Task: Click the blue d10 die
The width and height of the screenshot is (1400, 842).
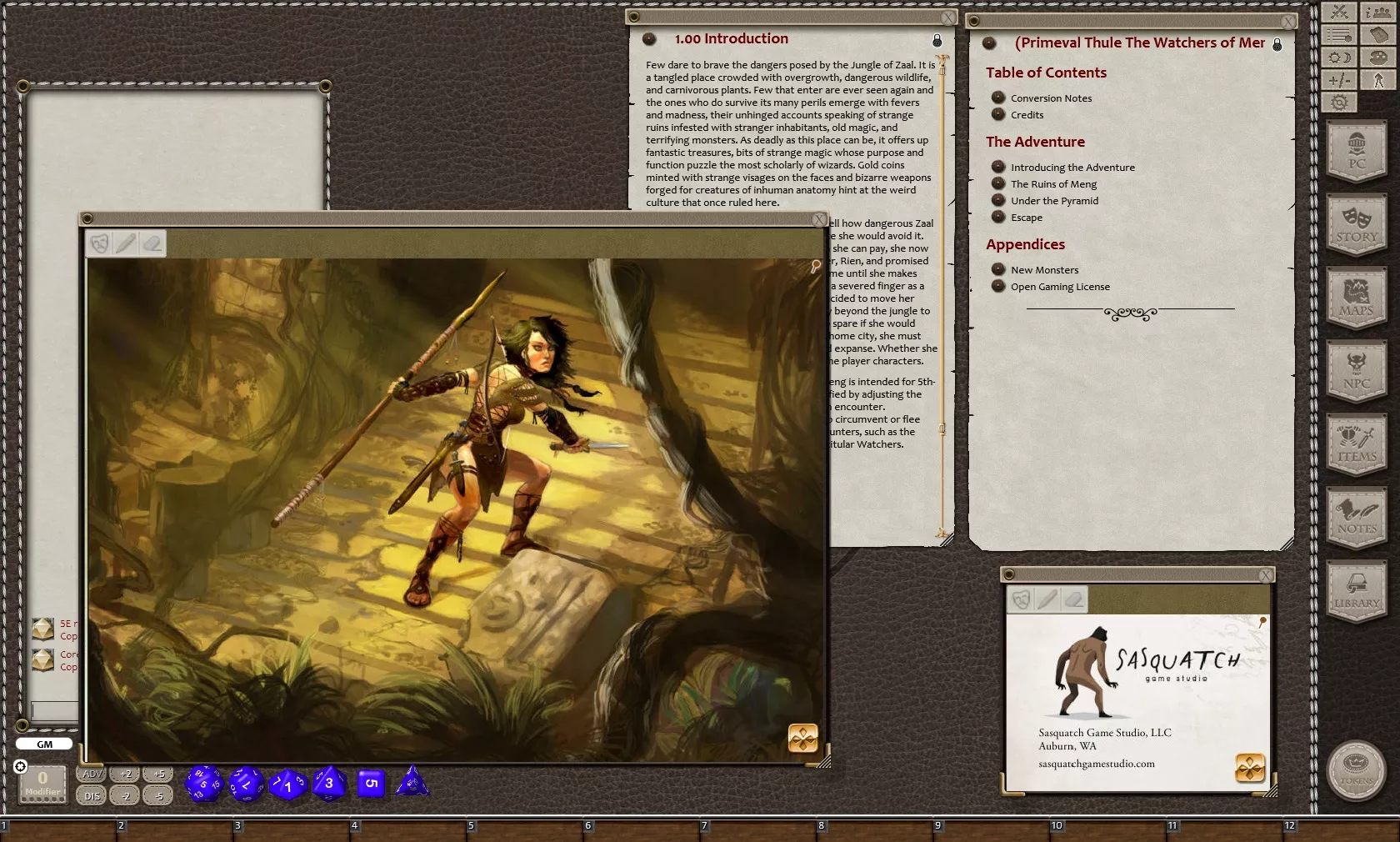Action: [288, 784]
